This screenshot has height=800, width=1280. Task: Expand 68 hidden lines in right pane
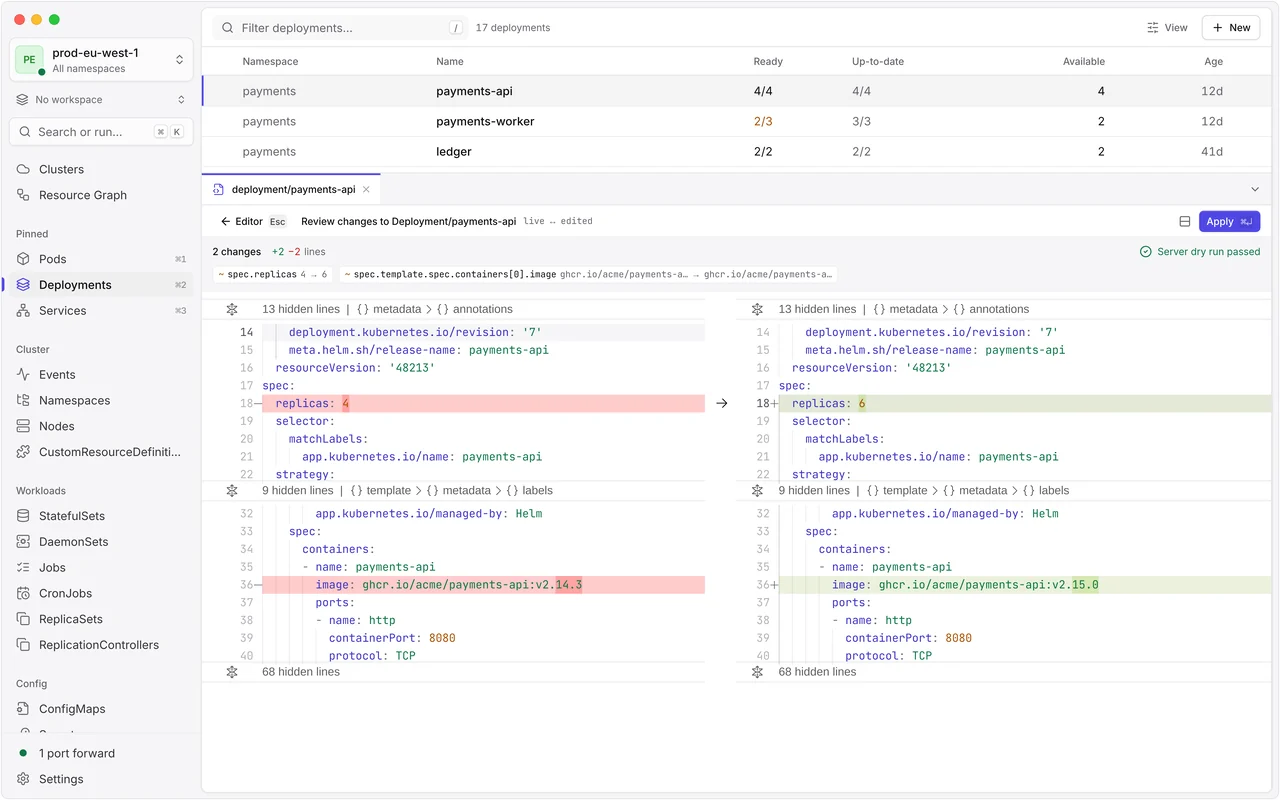757,672
